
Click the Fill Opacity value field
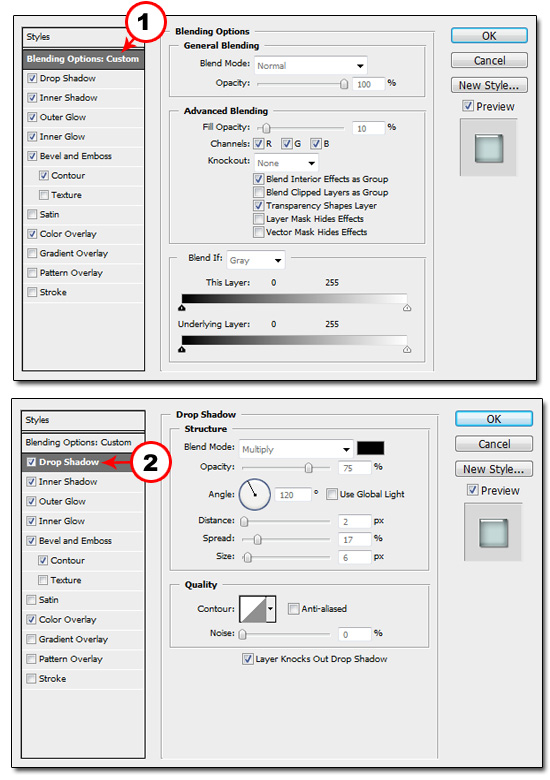[368, 128]
